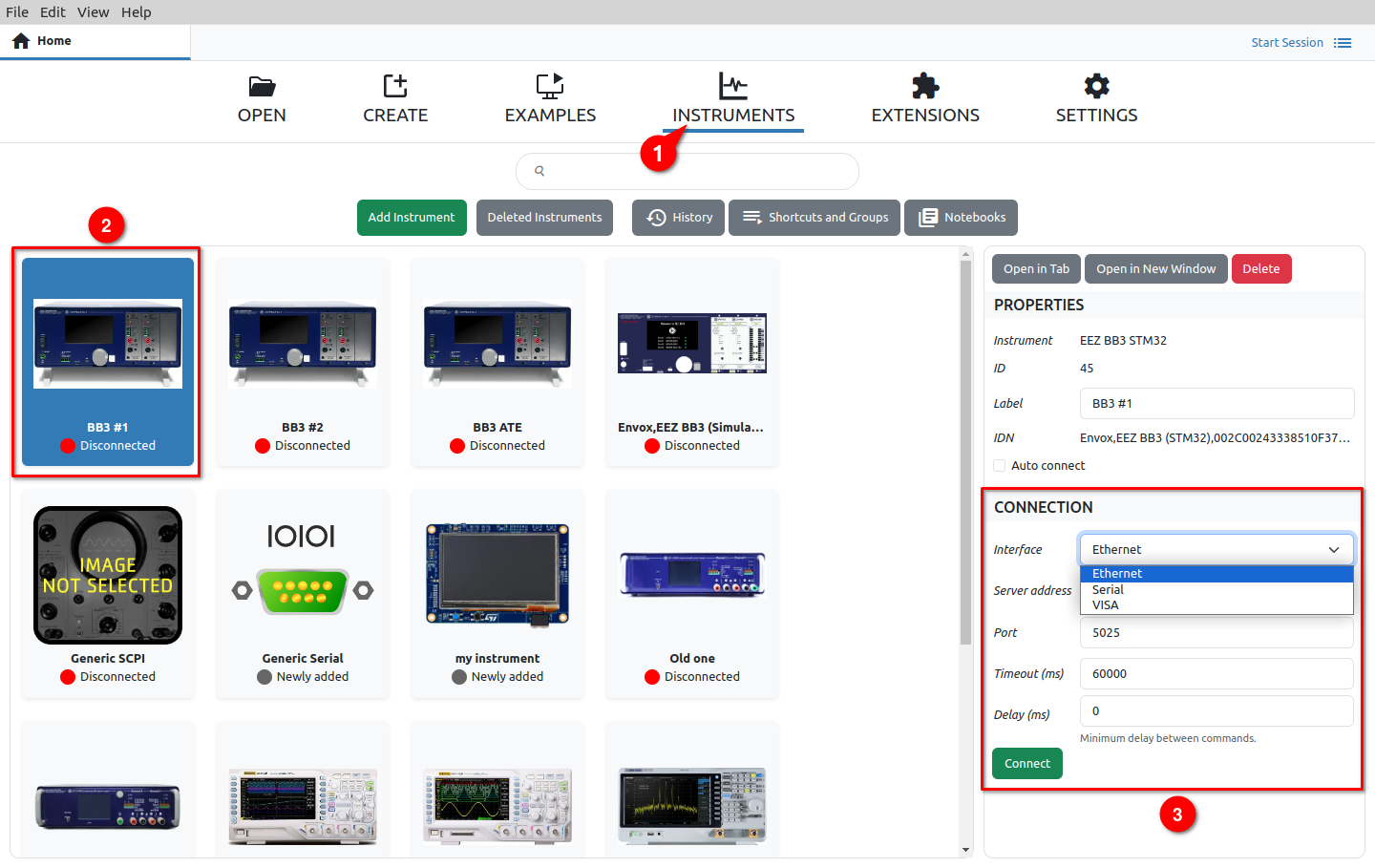
Task: Select the BB3 ATE instrument card
Action: [497, 362]
